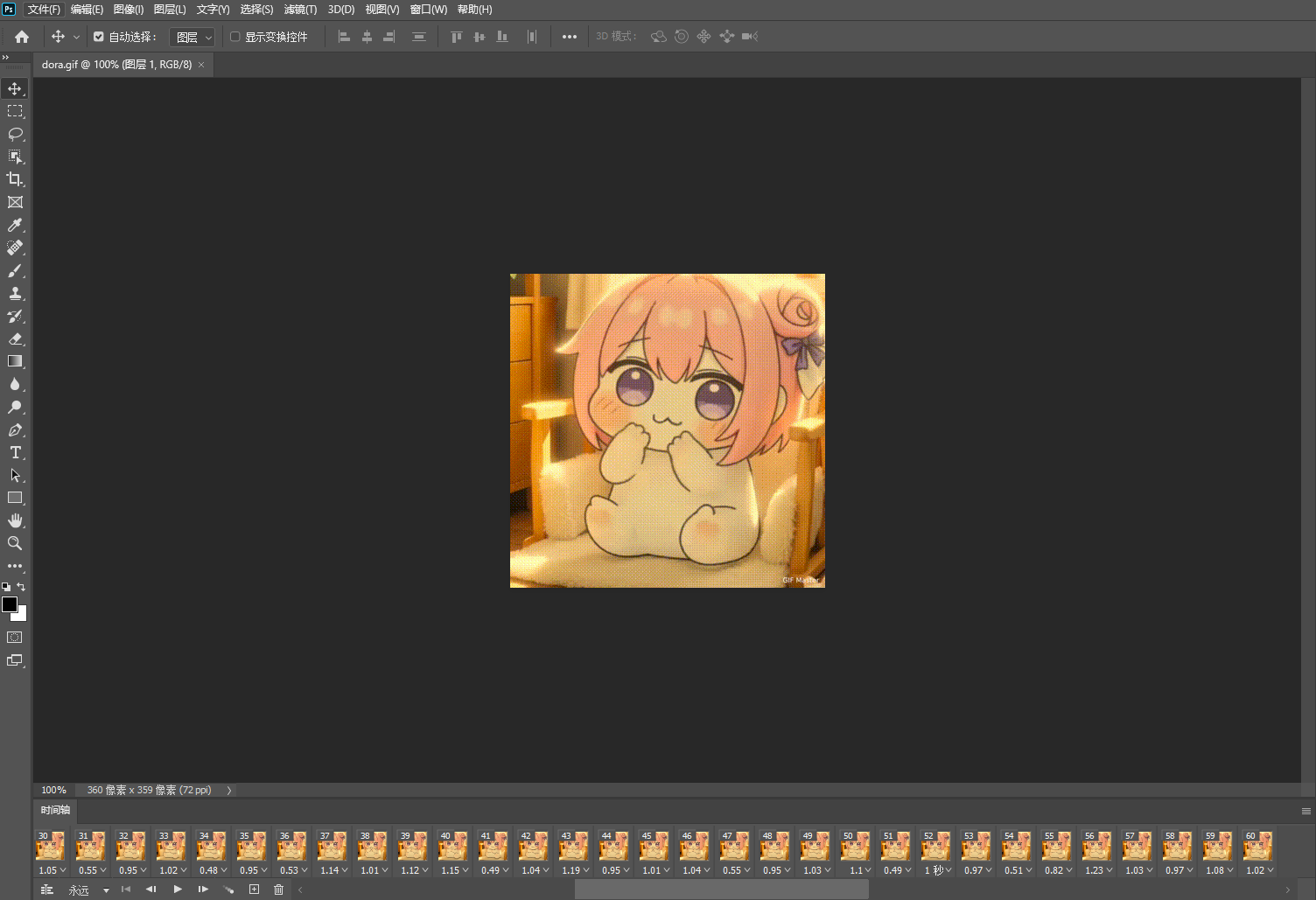The image size is (1316, 900).
Task: Play the animation
Action: tap(178, 890)
